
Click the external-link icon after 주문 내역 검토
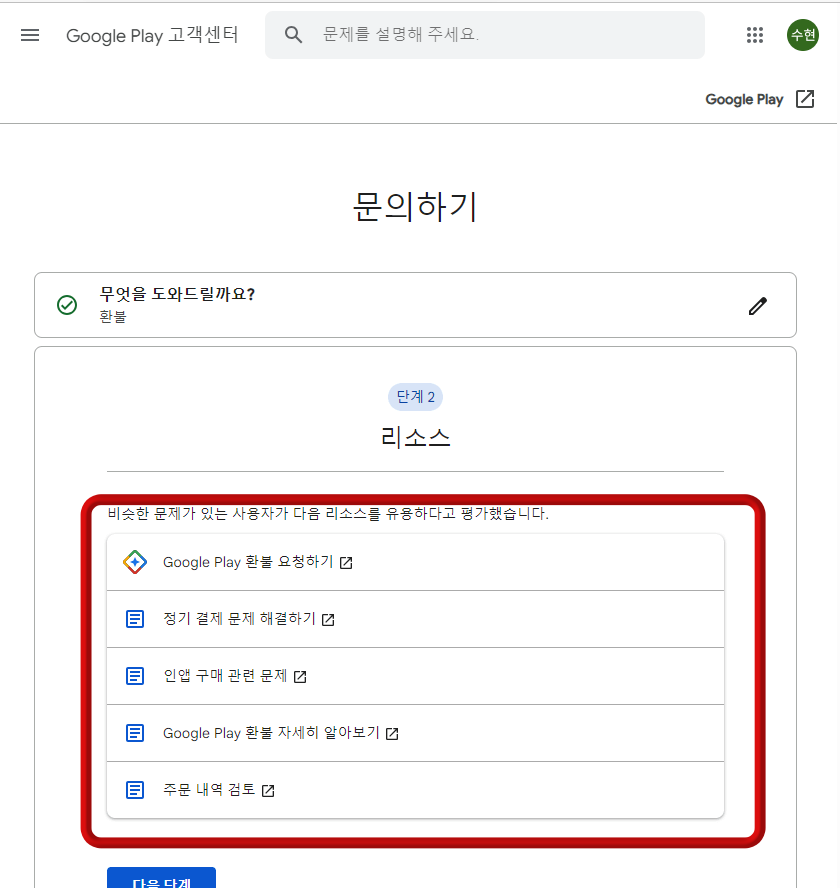[268, 789]
